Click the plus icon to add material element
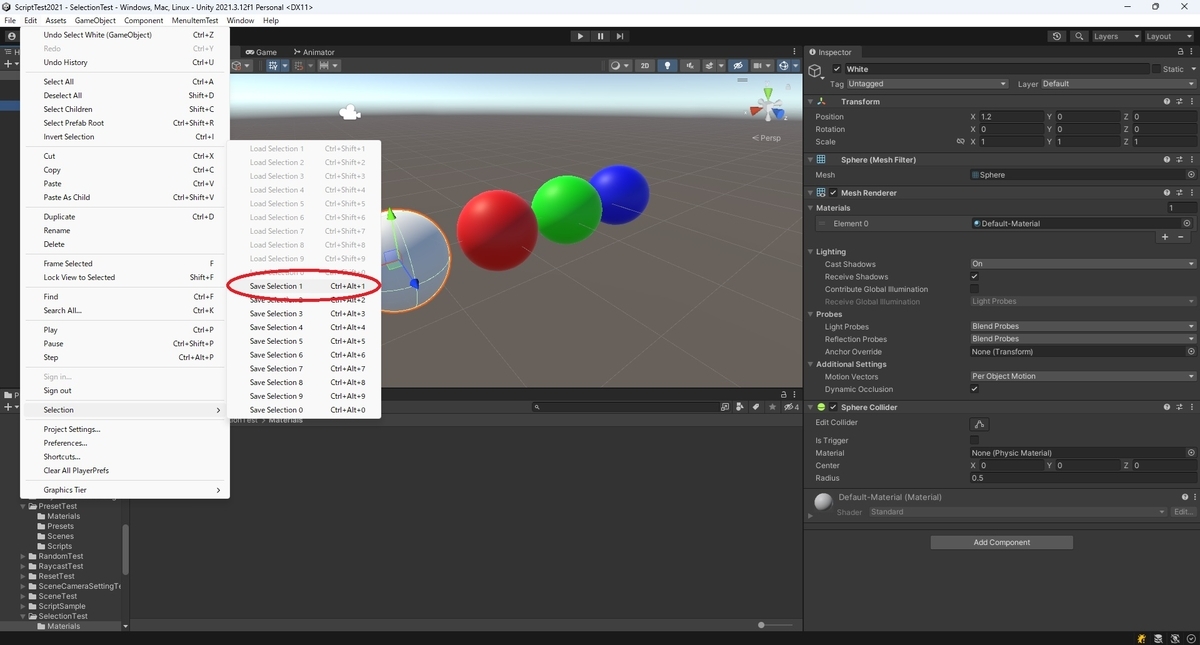Screen dimensions: 1200x645 coord(1164,237)
